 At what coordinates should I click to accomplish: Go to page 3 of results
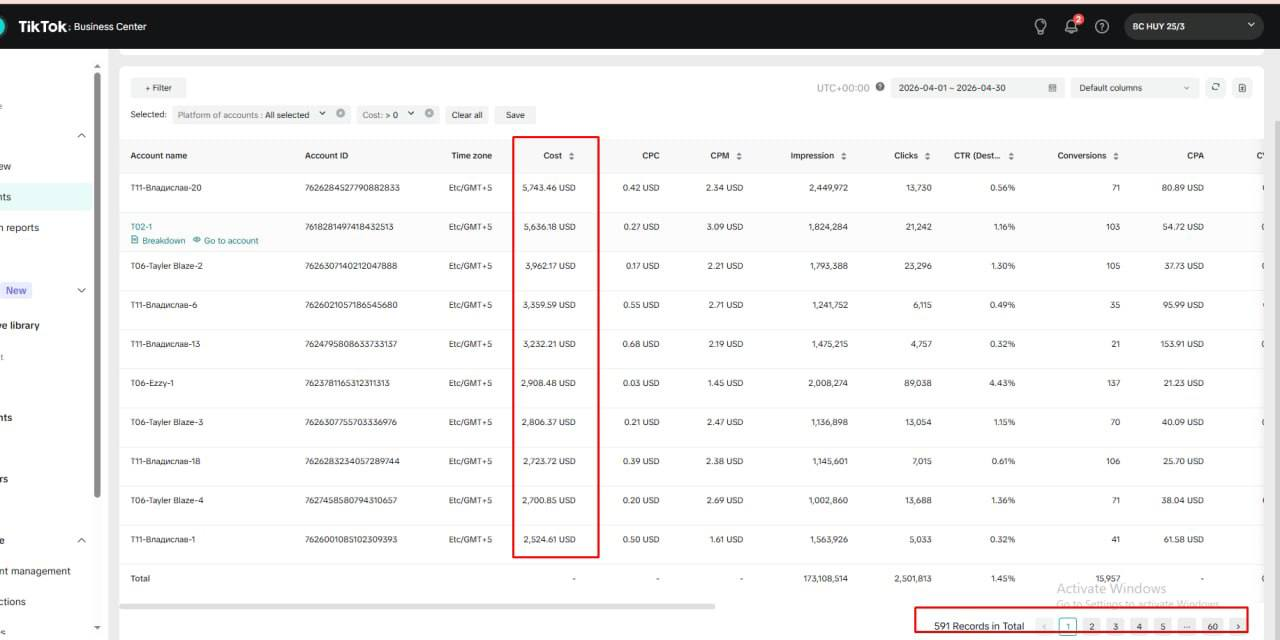1115,626
